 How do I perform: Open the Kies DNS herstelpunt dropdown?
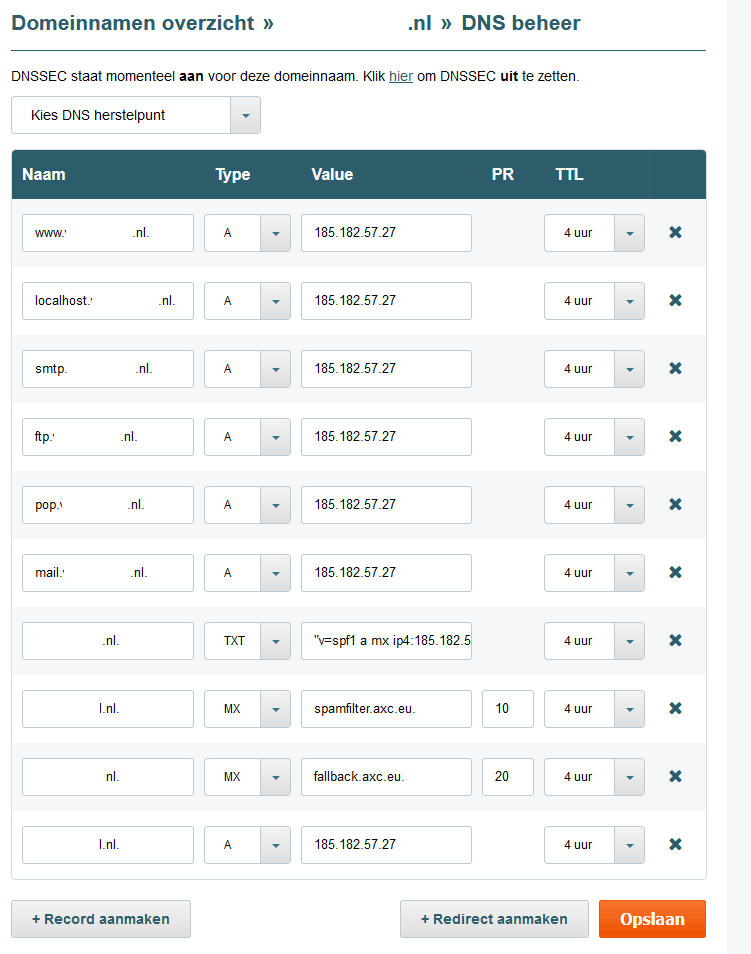point(245,115)
